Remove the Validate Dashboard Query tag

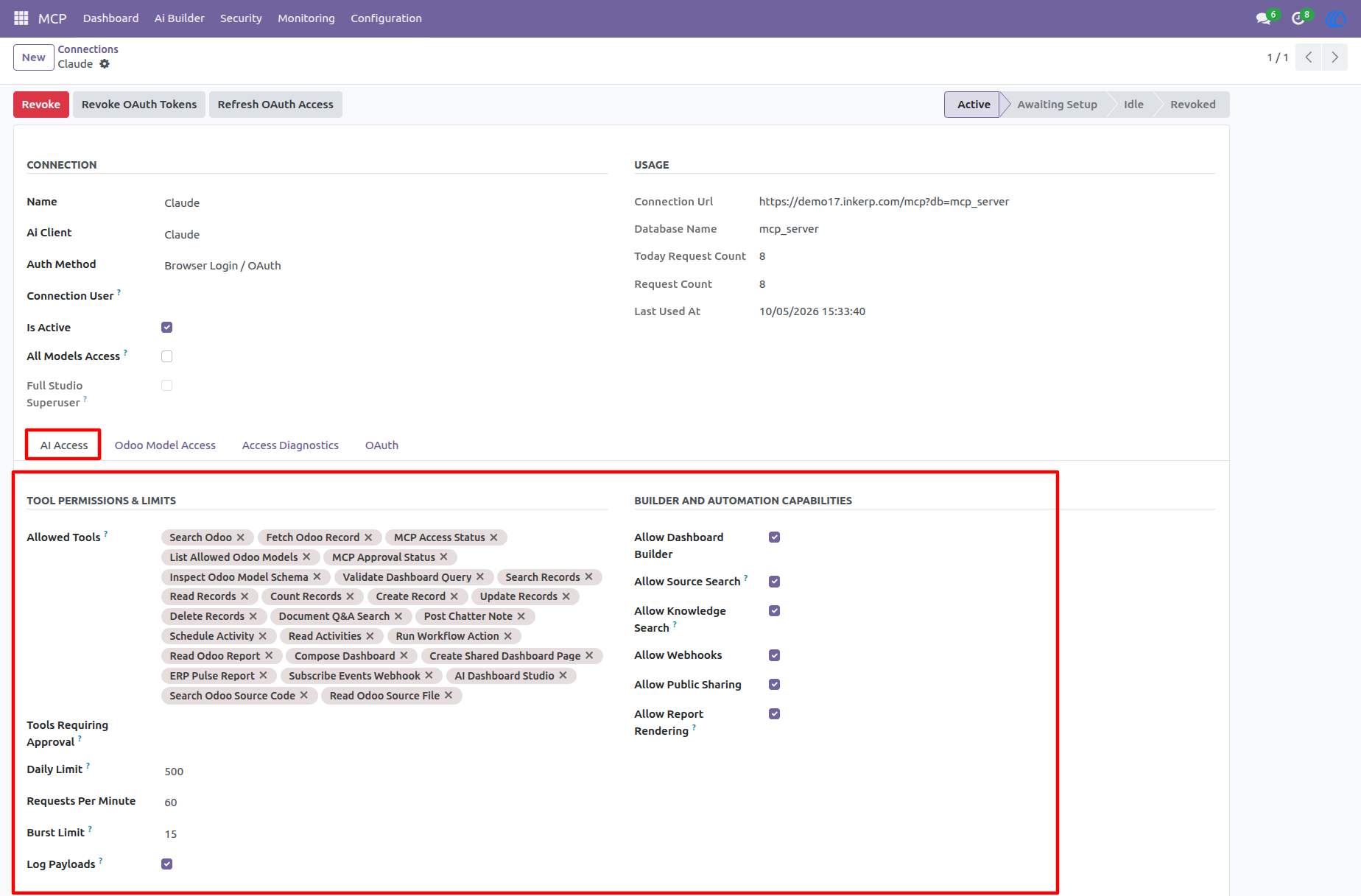[480, 577]
